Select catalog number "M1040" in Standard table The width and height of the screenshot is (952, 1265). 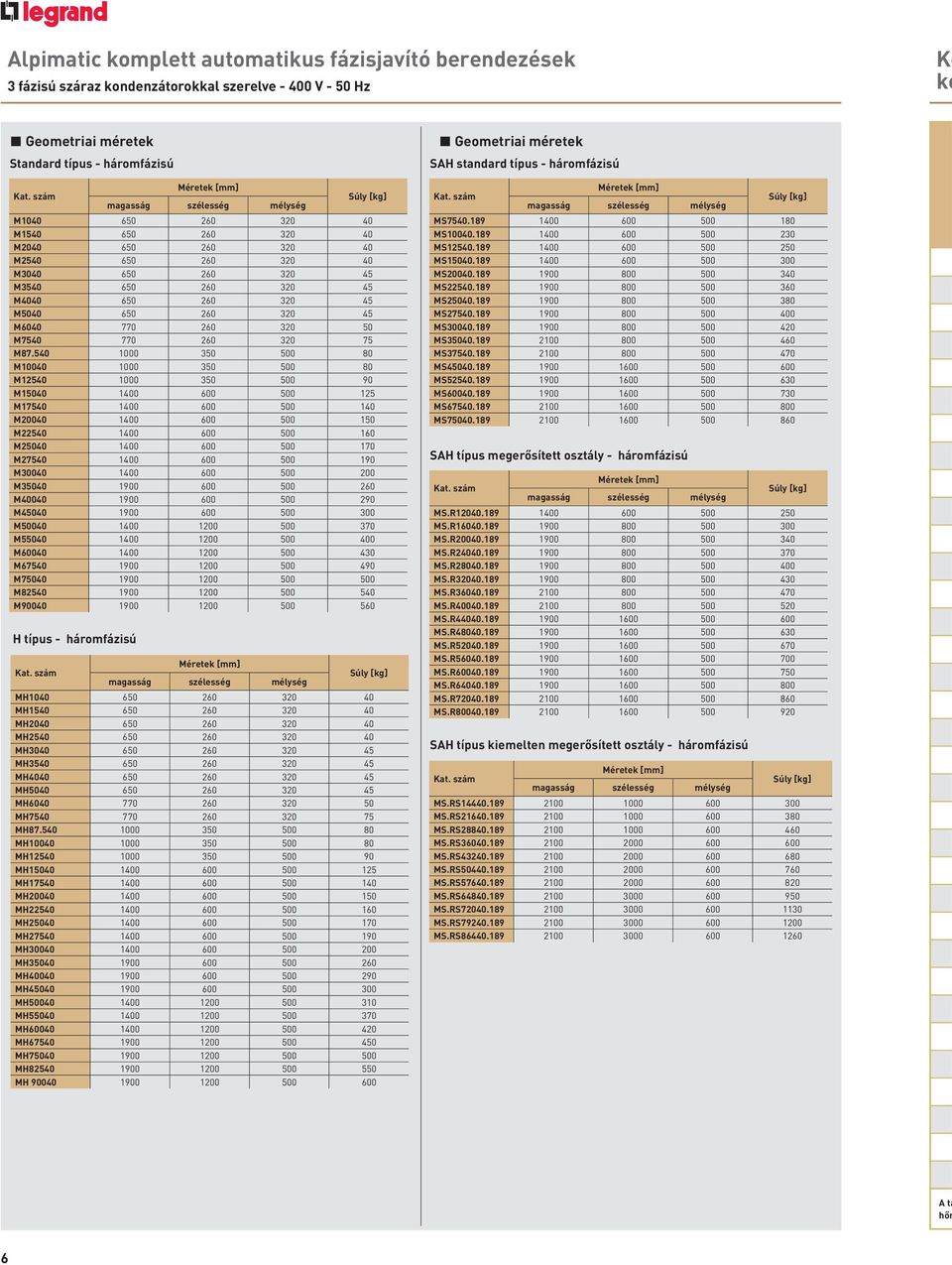click(28, 221)
